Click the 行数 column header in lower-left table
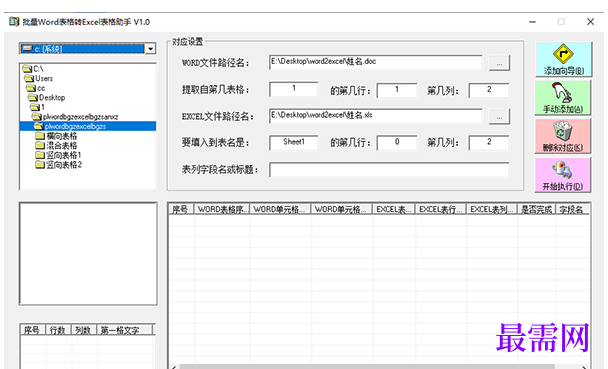The image size is (608, 369). tap(58, 330)
